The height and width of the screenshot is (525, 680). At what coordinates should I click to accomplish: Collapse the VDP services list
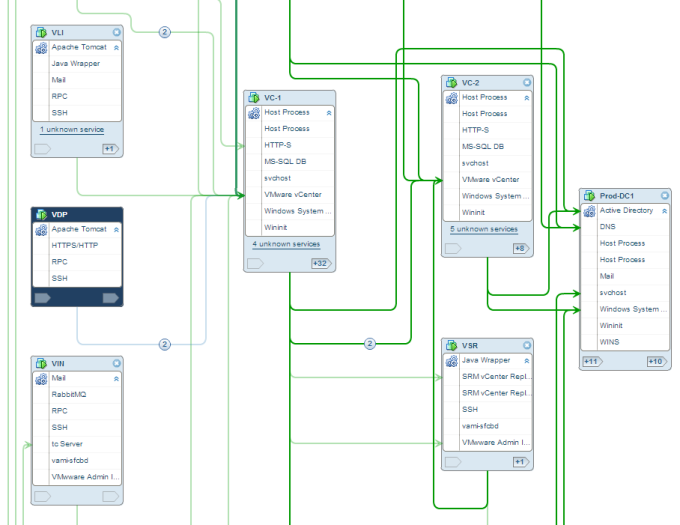(x=116, y=230)
